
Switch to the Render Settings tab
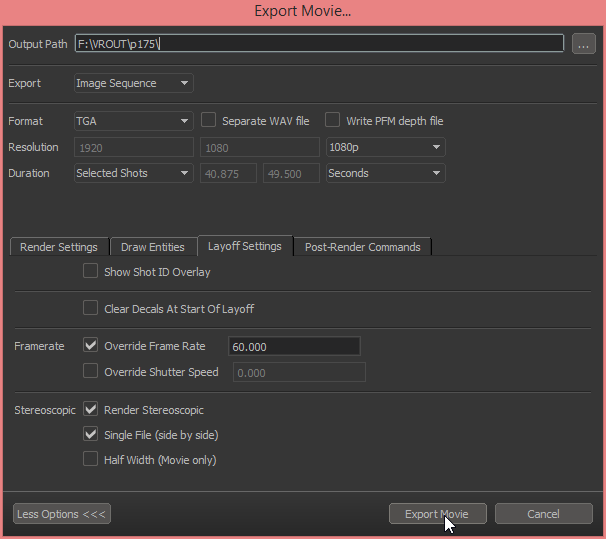59,247
